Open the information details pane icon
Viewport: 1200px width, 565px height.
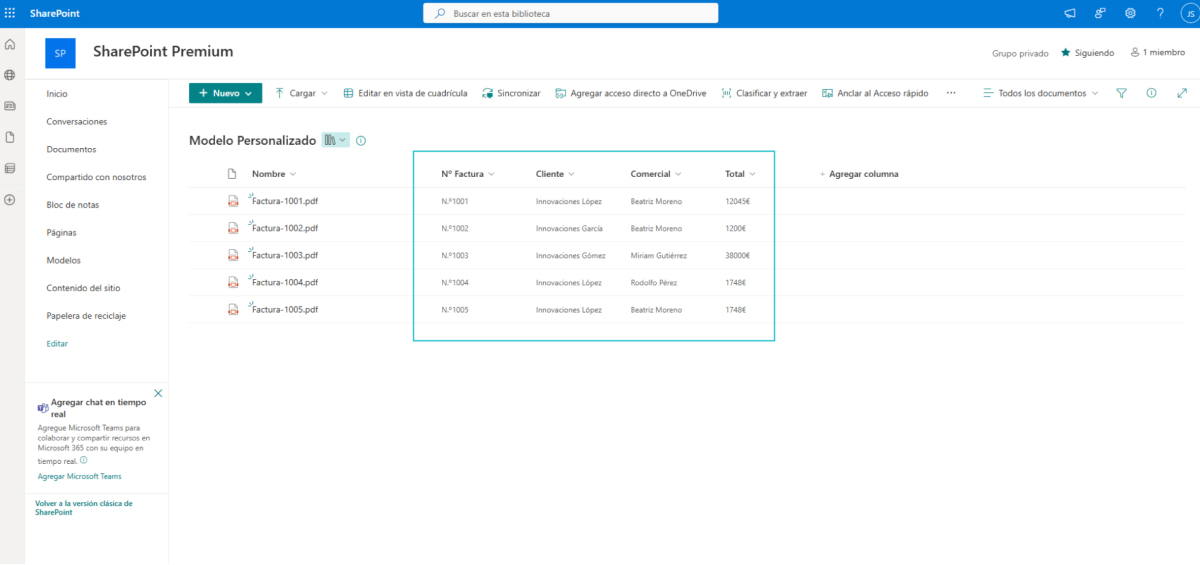click(1151, 93)
